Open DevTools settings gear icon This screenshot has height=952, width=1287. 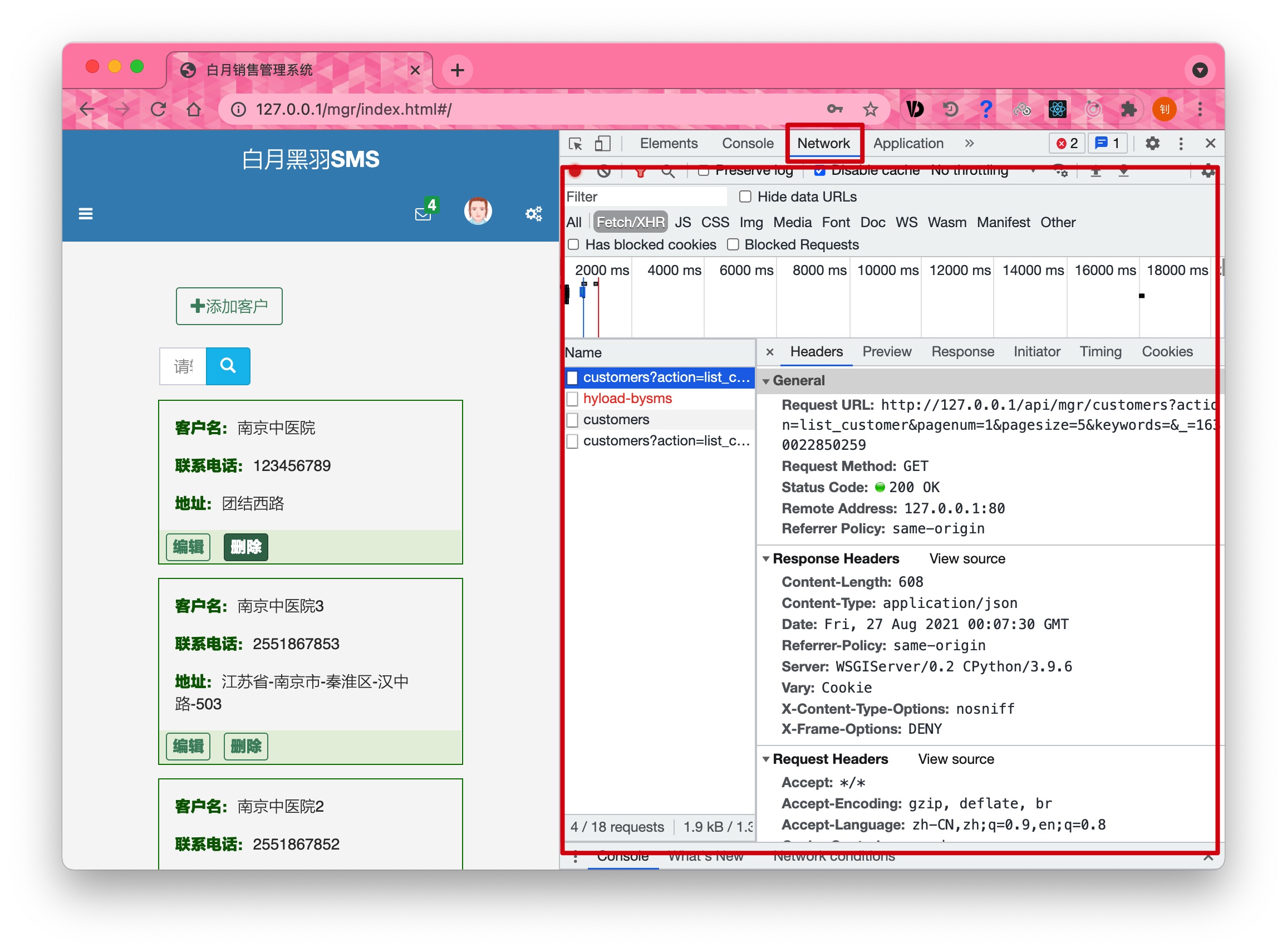pyautogui.click(x=1152, y=144)
